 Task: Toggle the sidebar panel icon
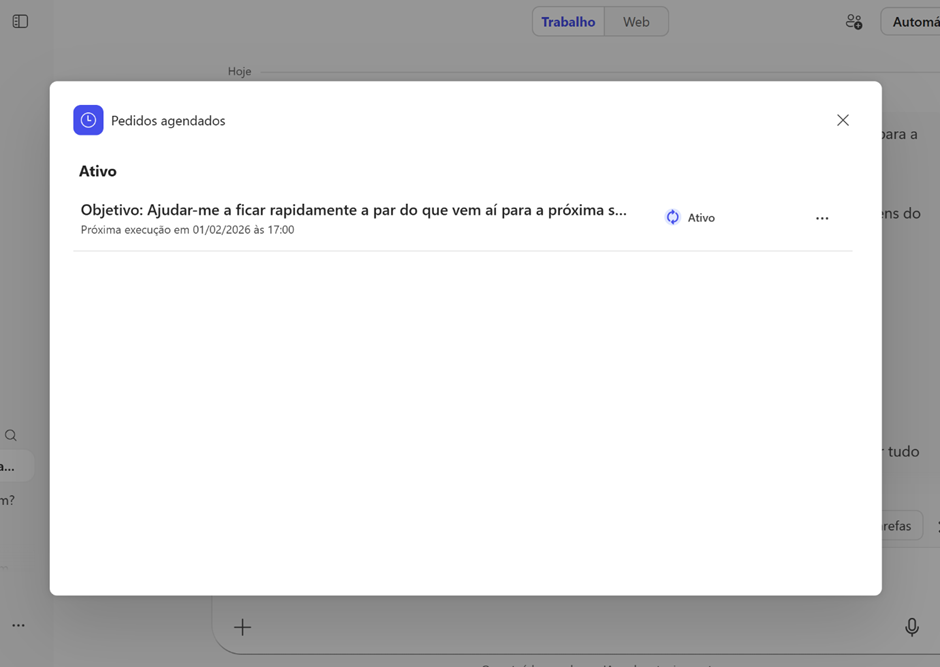click(x=20, y=21)
